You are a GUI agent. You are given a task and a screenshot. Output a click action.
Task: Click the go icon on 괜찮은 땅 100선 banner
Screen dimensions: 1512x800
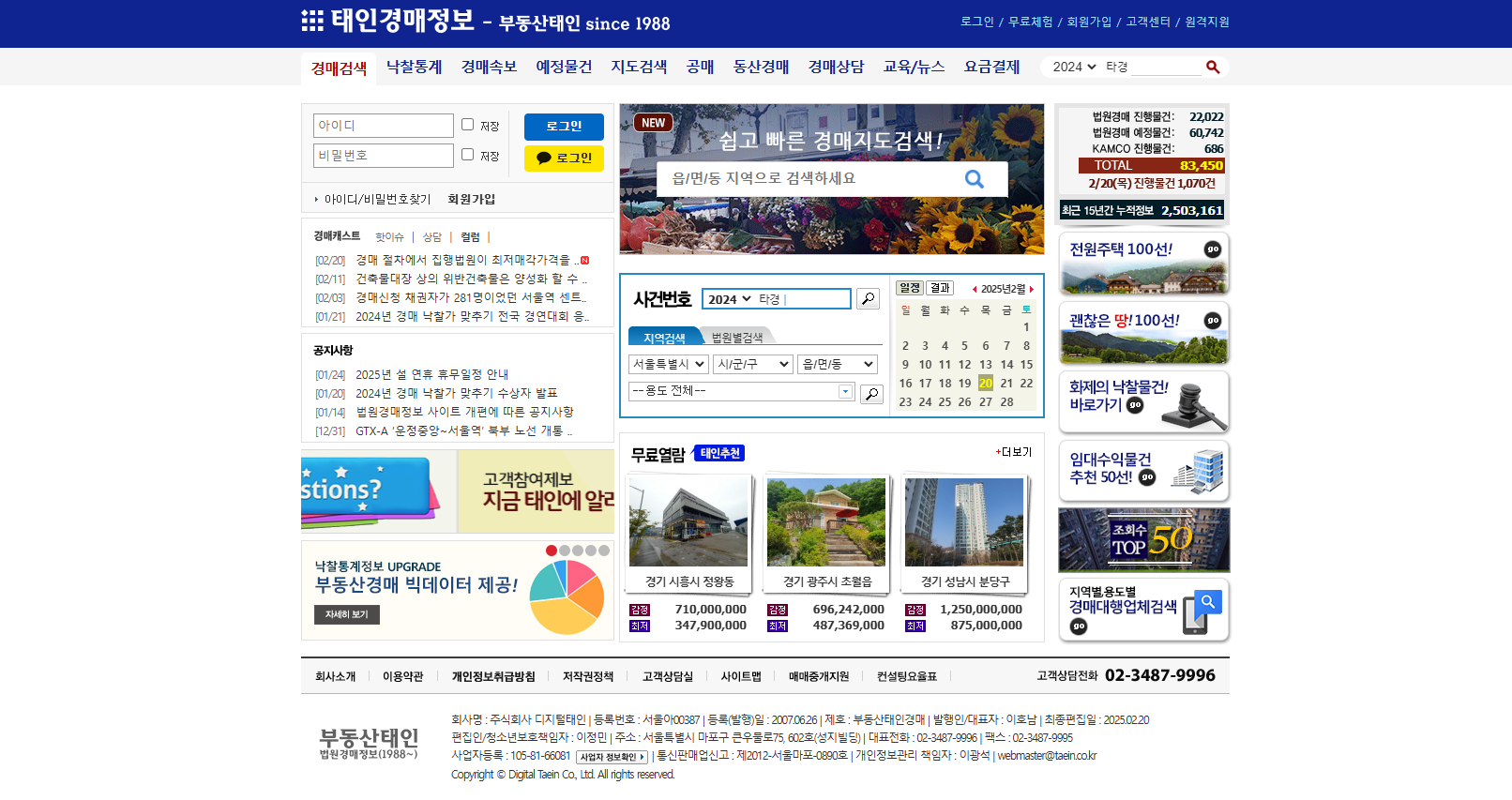pyautogui.click(x=1213, y=321)
